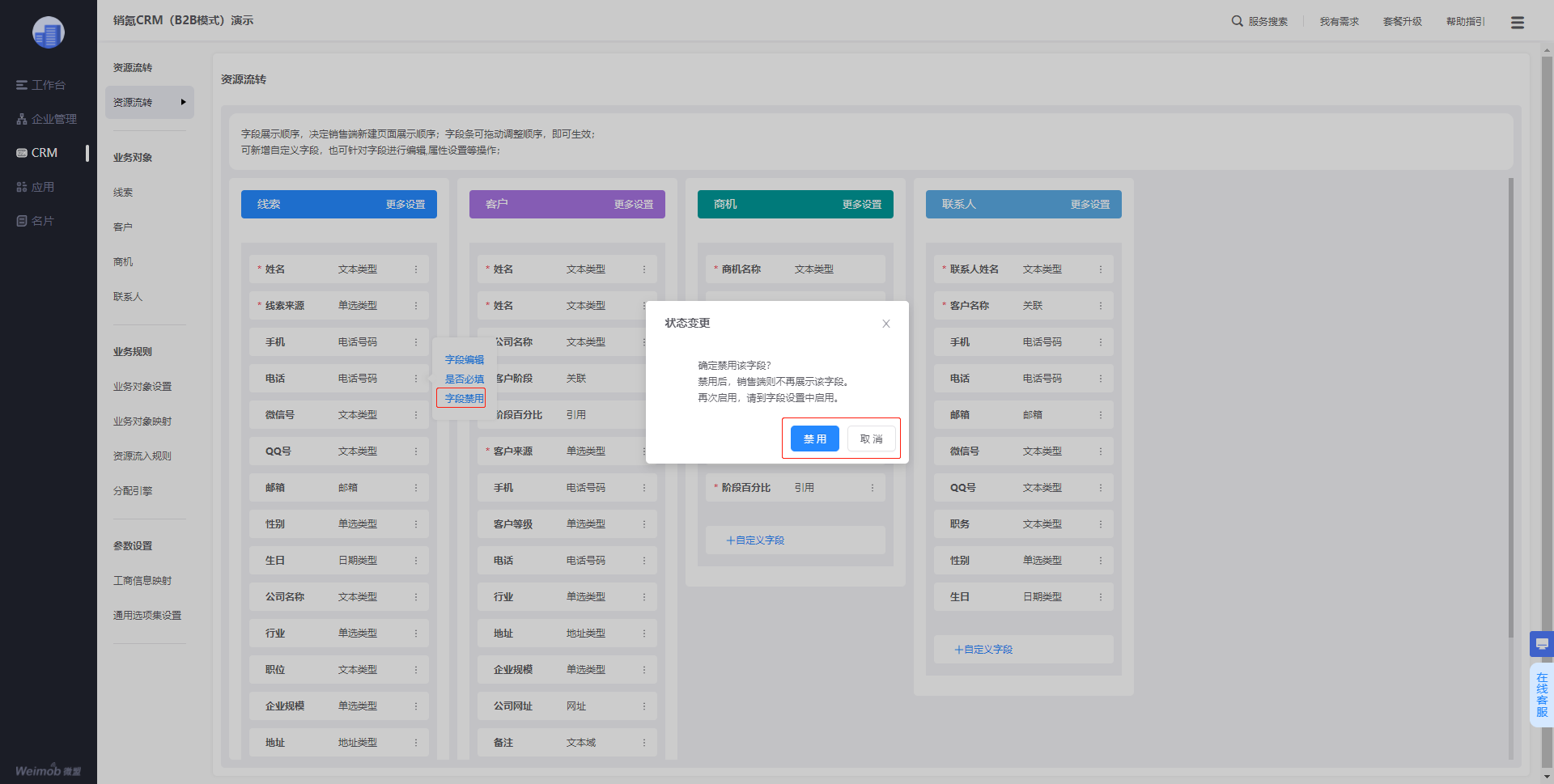The width and height of the screenshot is (1554, 784).
Task: Open more options for 商机 阶段百分比 field
Action: click(873, 488)
